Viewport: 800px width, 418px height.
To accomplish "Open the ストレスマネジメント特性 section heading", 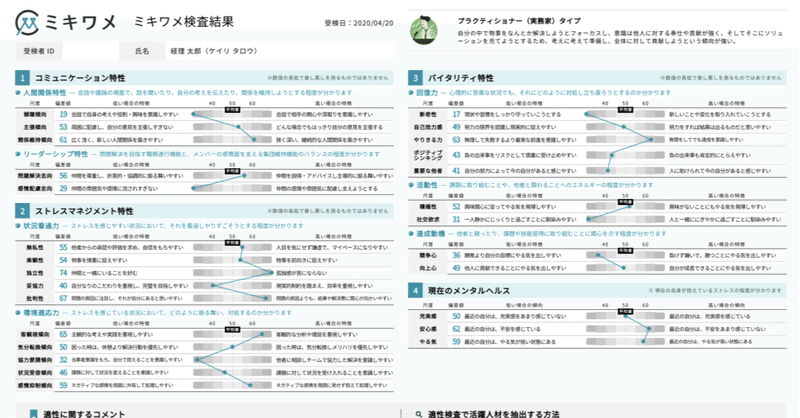I will tap(84, 211).
